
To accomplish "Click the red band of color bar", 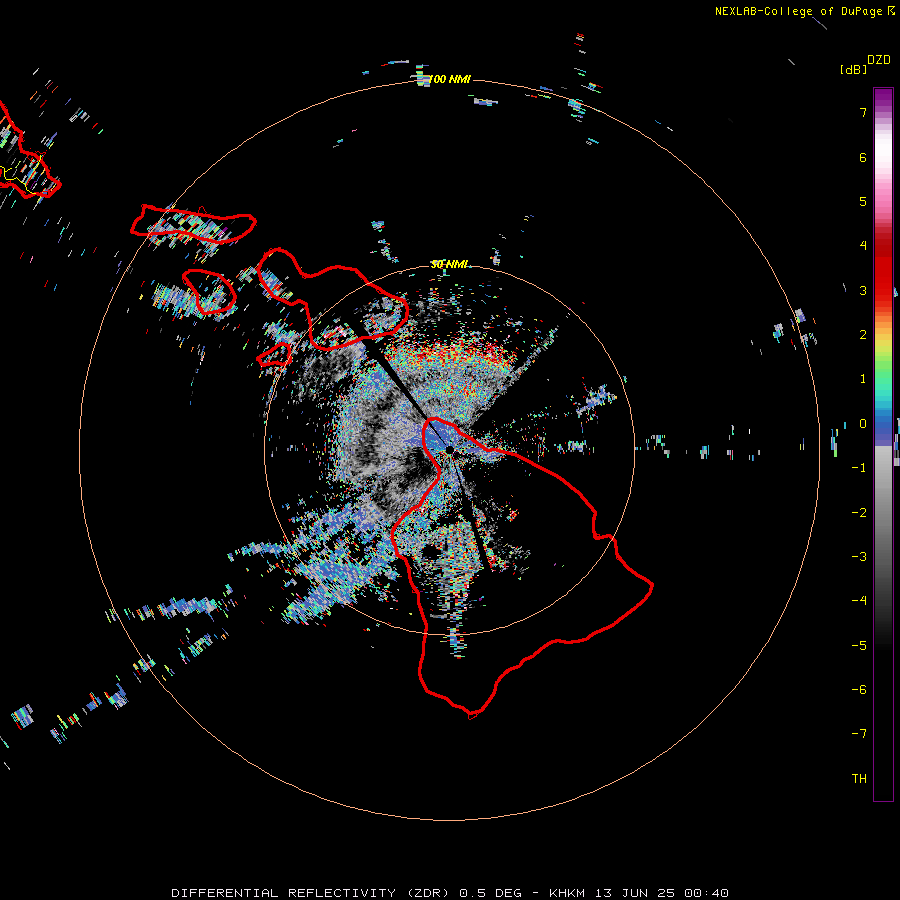I will [x=883, y=270].
